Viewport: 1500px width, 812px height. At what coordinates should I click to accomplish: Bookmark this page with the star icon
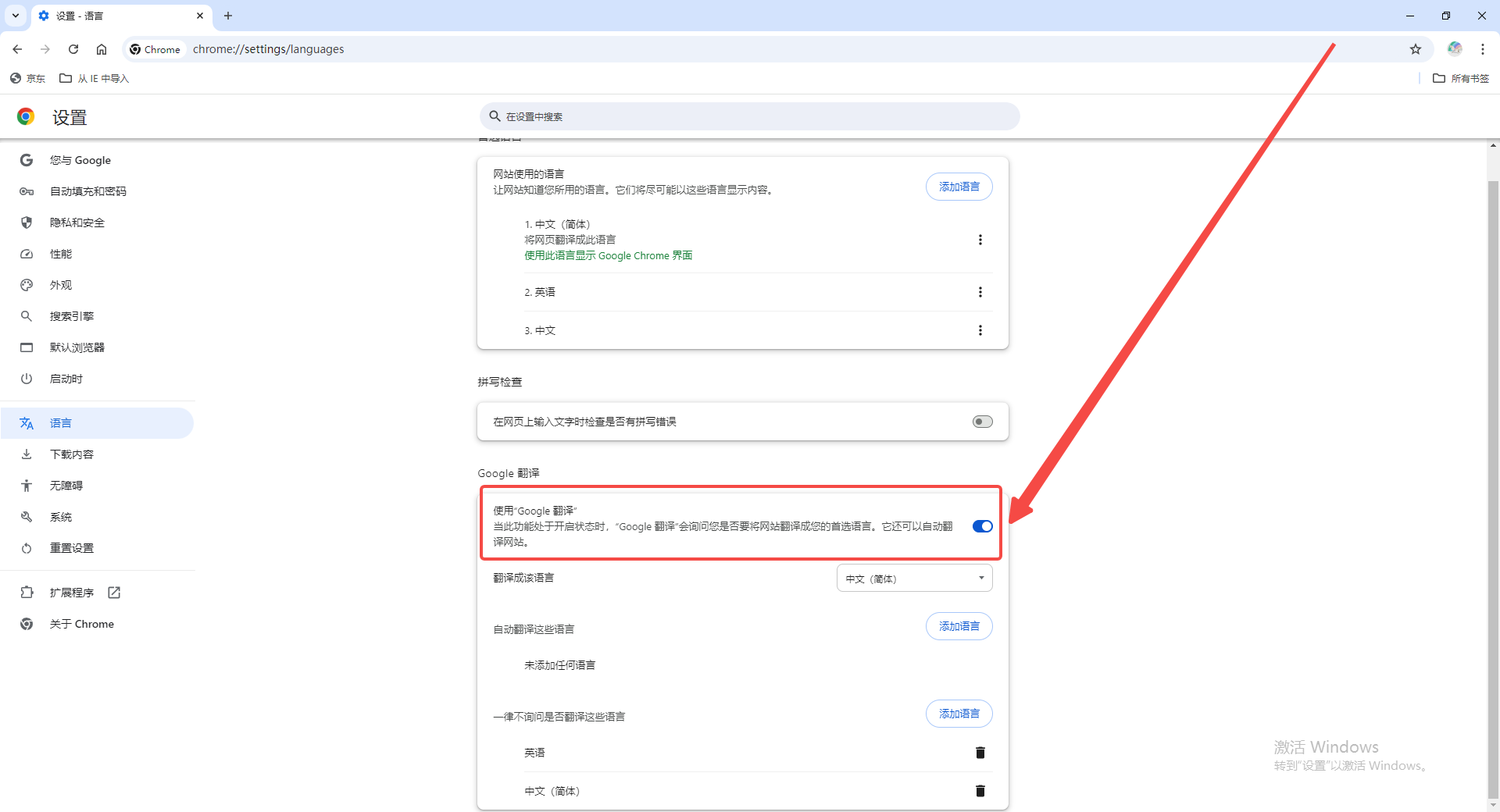(1416, 49)
